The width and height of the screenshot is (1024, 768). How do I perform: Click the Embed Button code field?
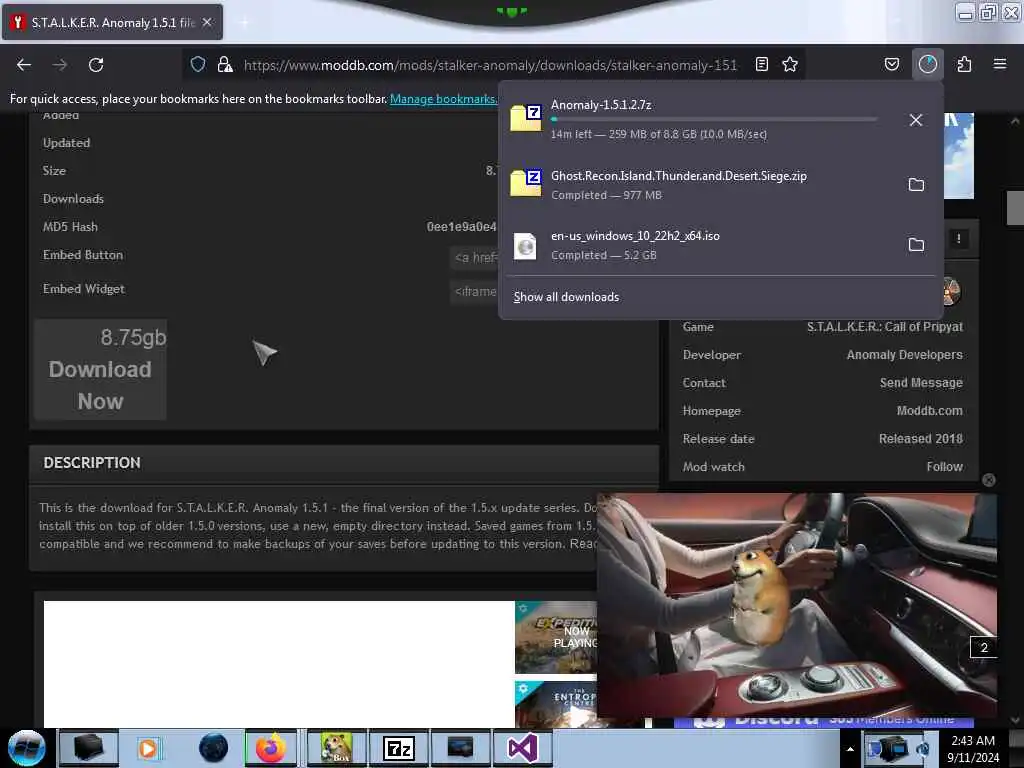point(475,257)
